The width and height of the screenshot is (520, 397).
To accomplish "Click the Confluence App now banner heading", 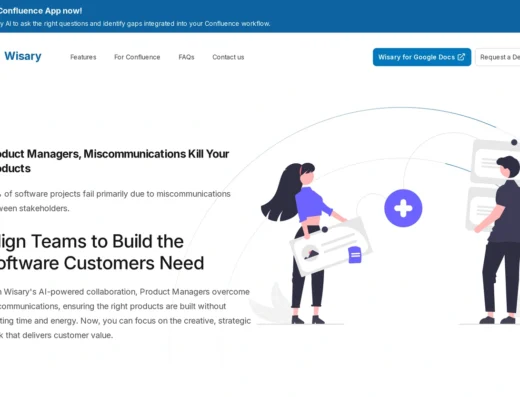I will click(40, 11).
